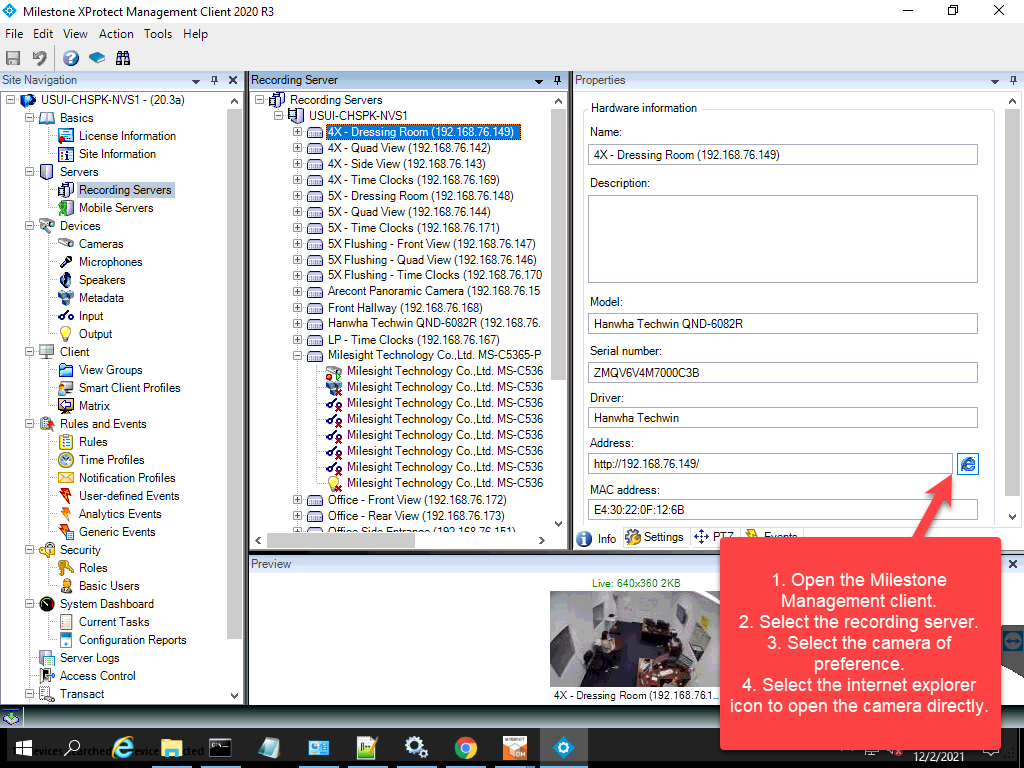Save changes with the floppy disk toolbar icon
Viewport: 1024px width, 768px height.
tap(13, 57)
